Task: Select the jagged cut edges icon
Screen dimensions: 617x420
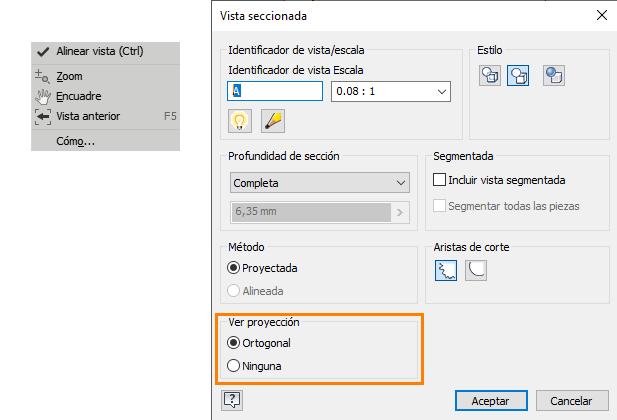Action: [x=446, y=270]
